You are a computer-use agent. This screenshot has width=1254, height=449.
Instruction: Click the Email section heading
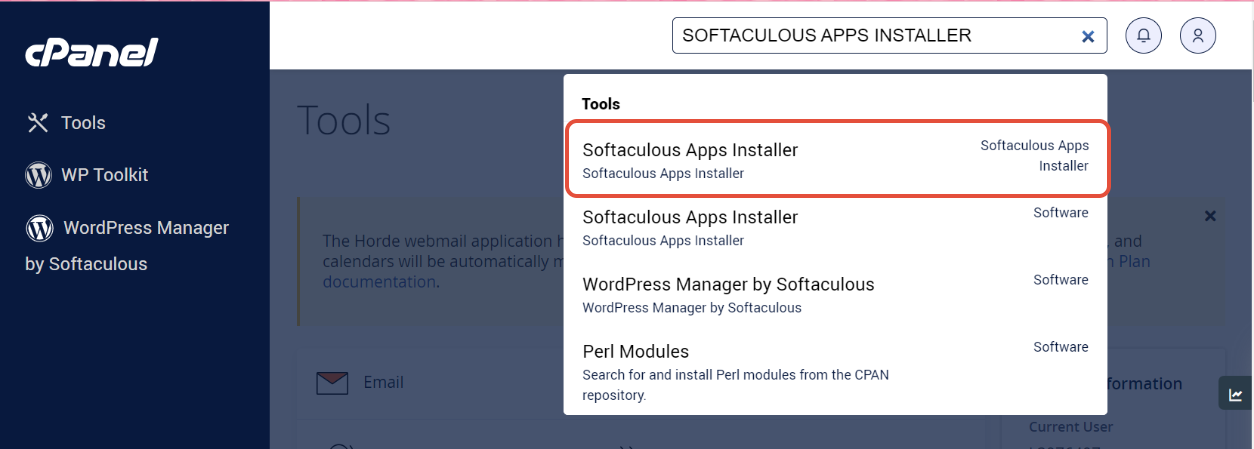point(384,382)
